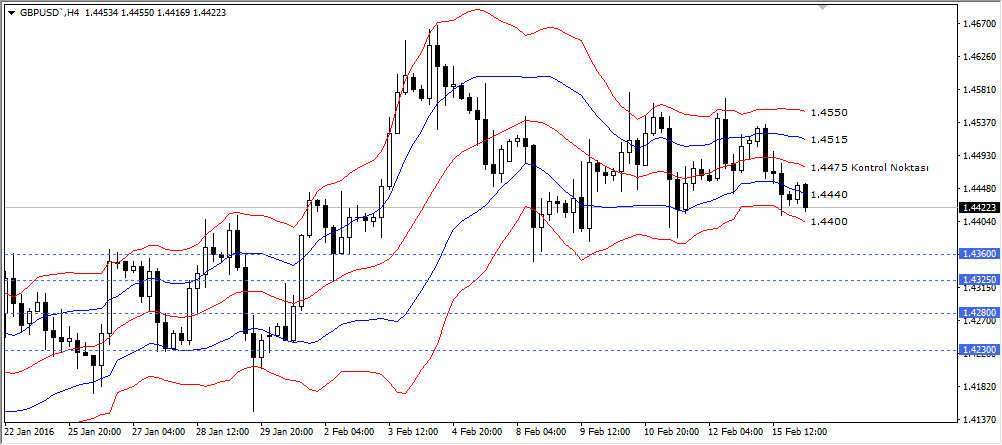Click the 1.45370 price scale value

click(979, 123)
